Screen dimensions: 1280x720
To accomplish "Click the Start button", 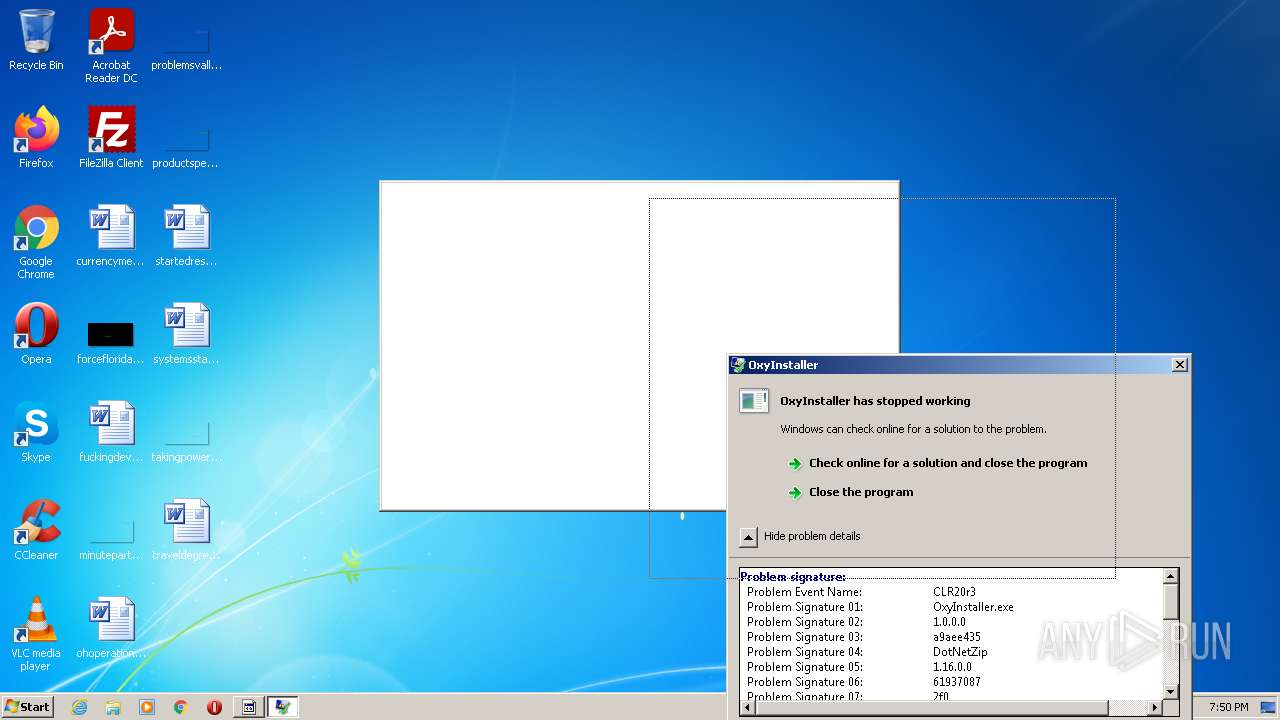I will [x=27, y=707].
